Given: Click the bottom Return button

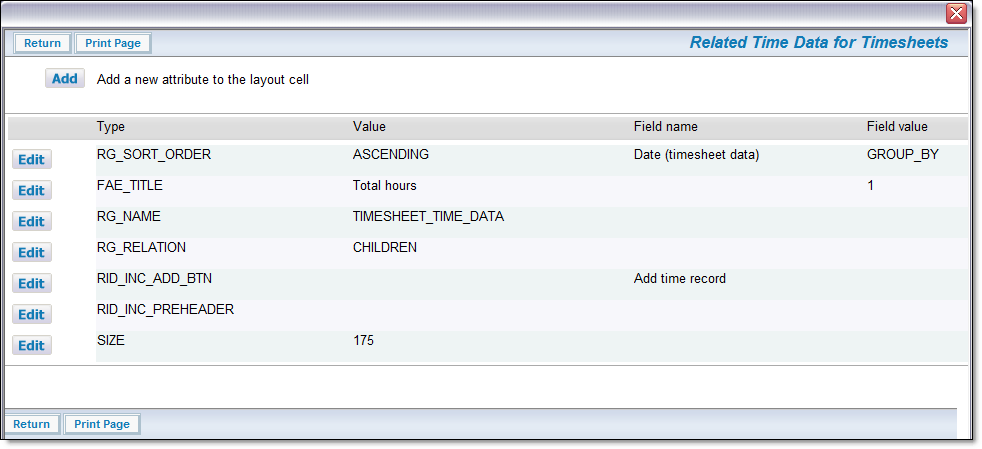Looking at the screenshot, I should 31,424.
